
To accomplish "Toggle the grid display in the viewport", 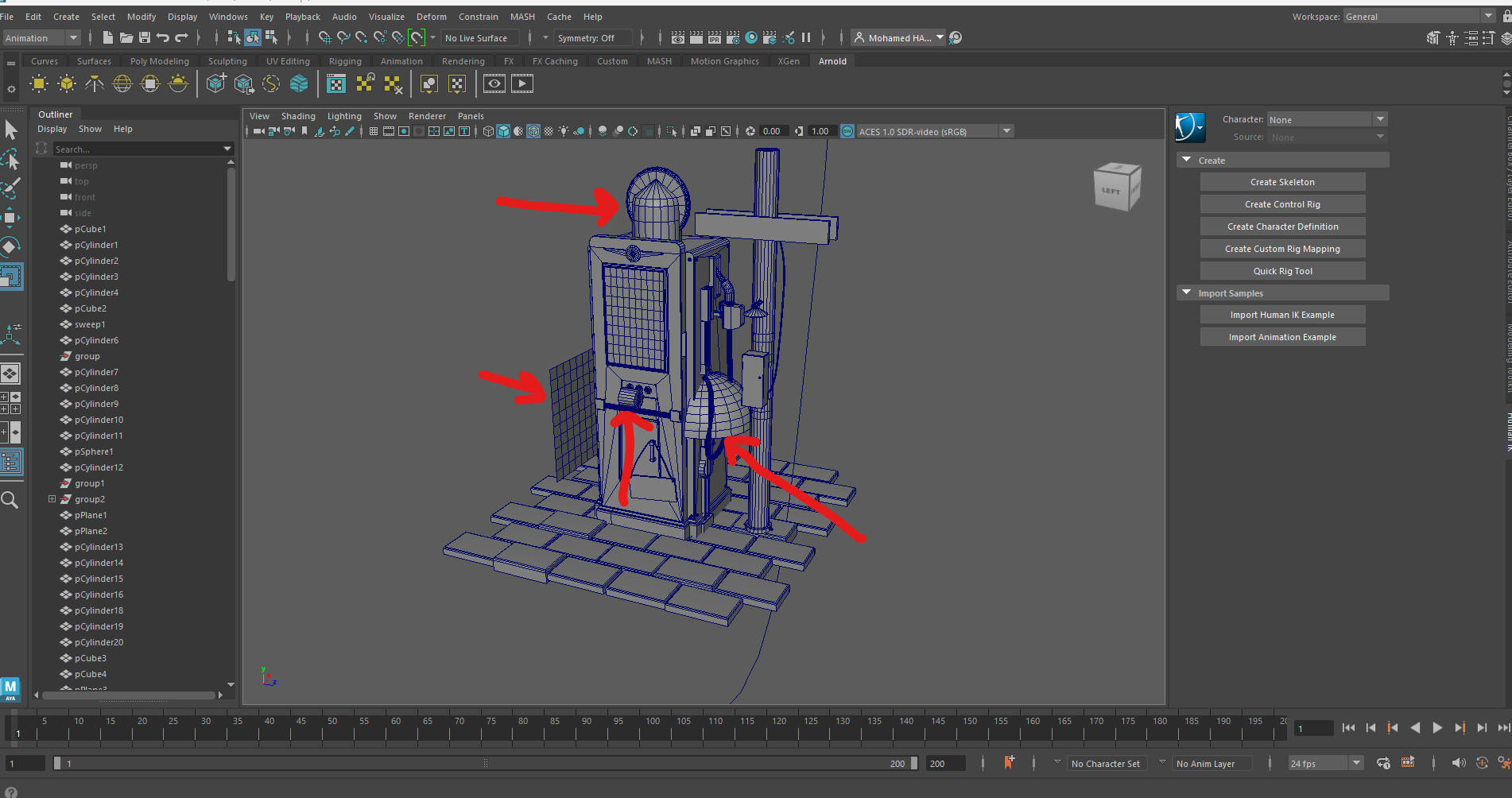I will (x=374, y=130).
